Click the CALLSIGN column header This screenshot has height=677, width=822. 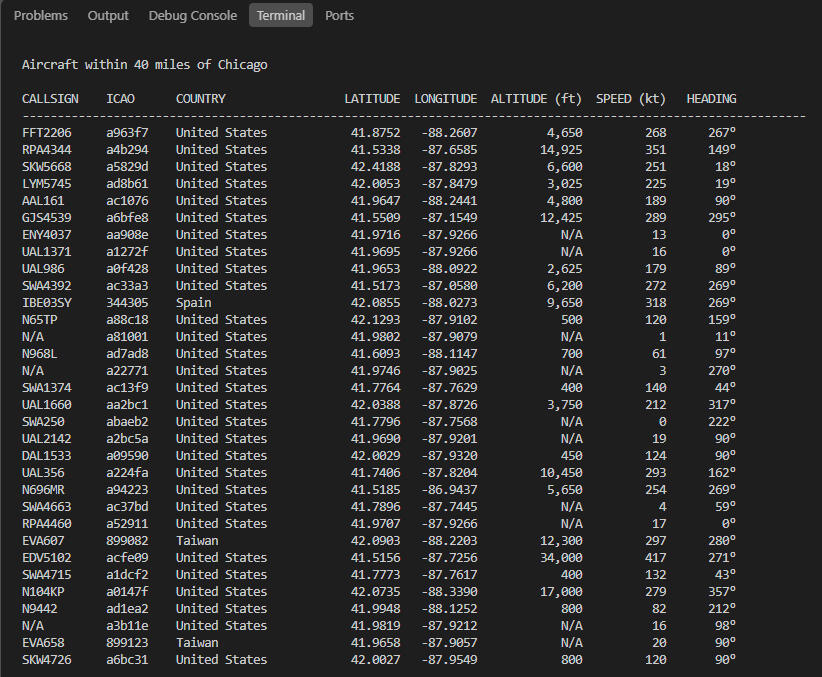click(50, 99)
